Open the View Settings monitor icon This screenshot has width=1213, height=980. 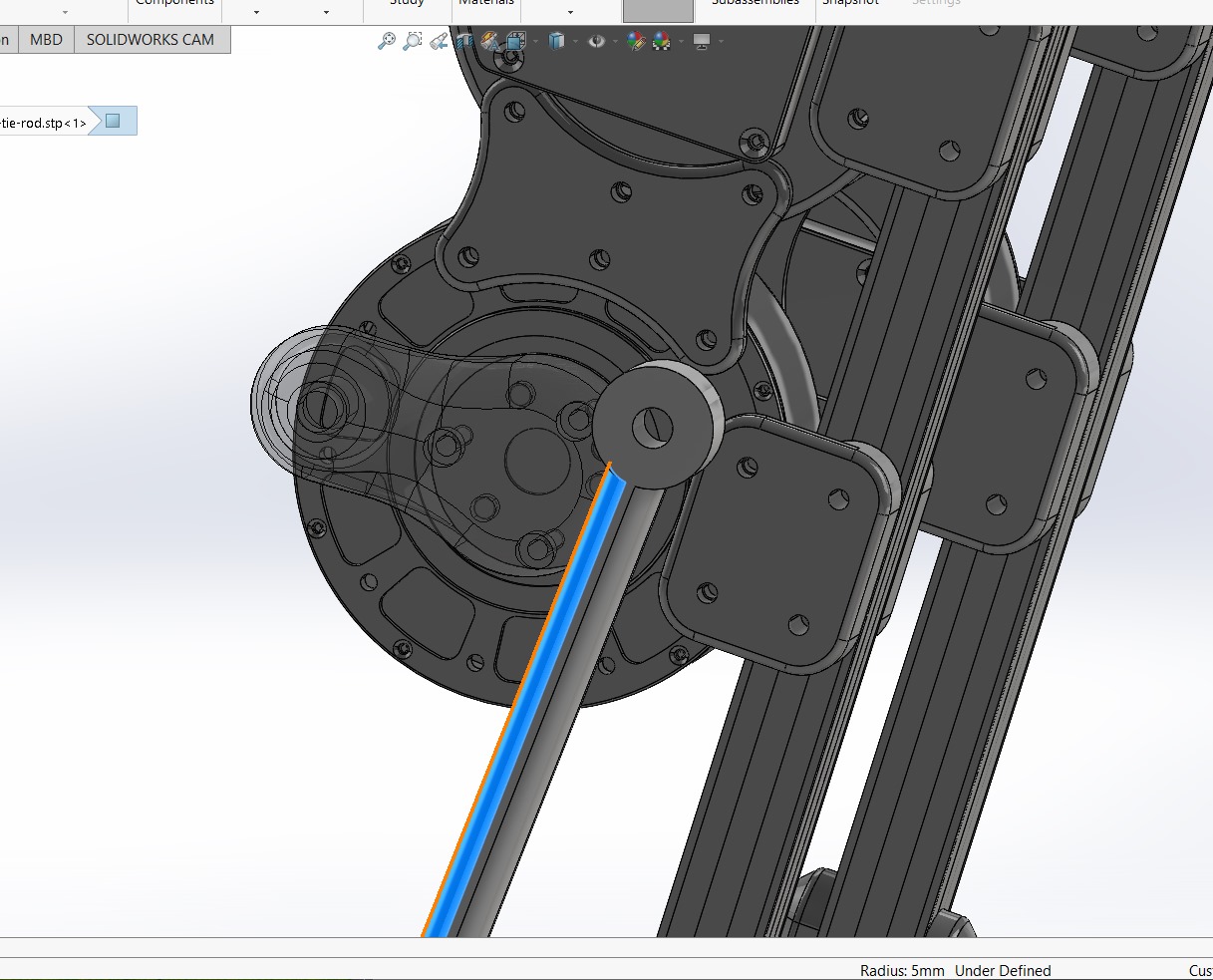coord(702,42)
